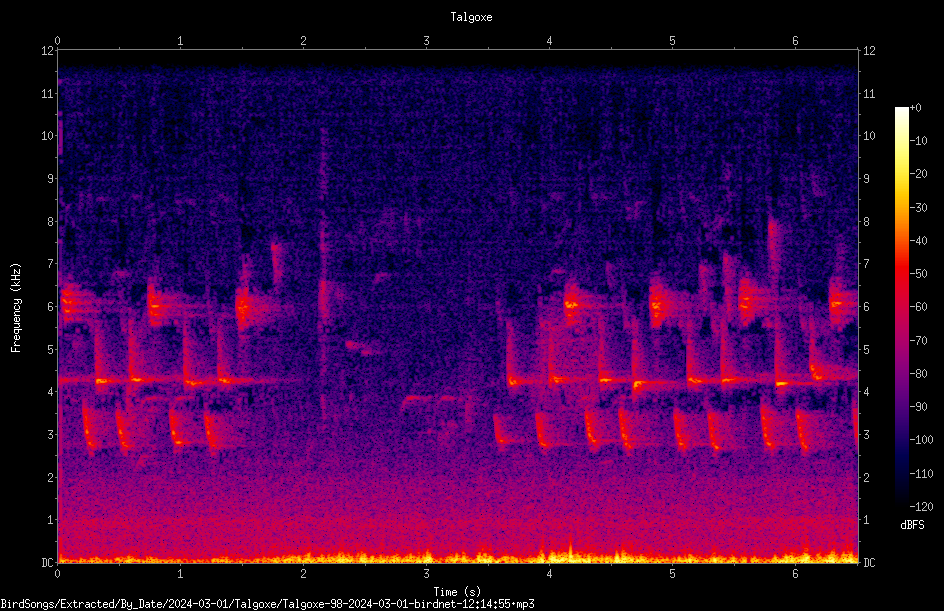
Task: Click the 4 kHz label on left axis
Action: [x=51, y=392]
